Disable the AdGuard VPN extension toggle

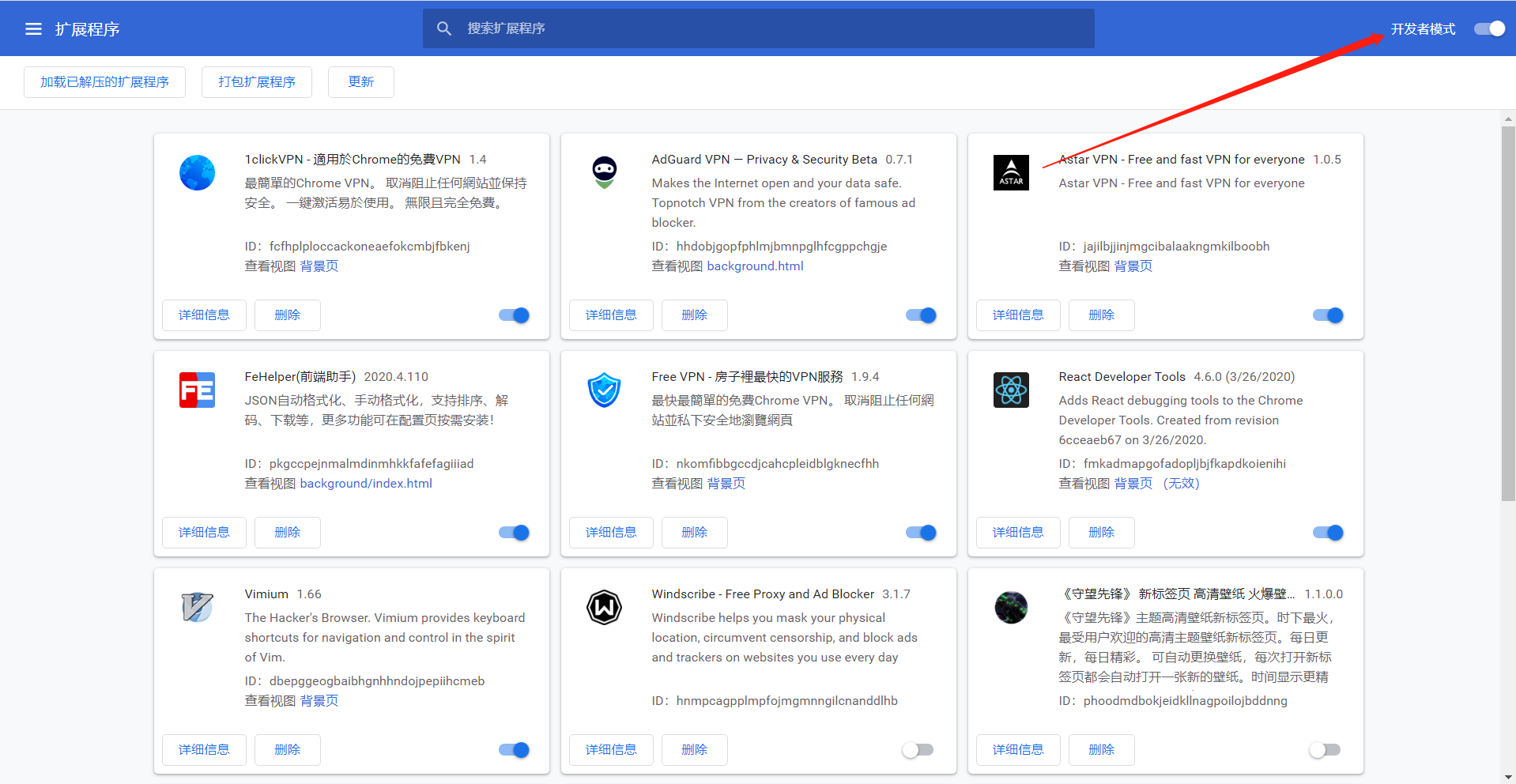click(922, 315)
